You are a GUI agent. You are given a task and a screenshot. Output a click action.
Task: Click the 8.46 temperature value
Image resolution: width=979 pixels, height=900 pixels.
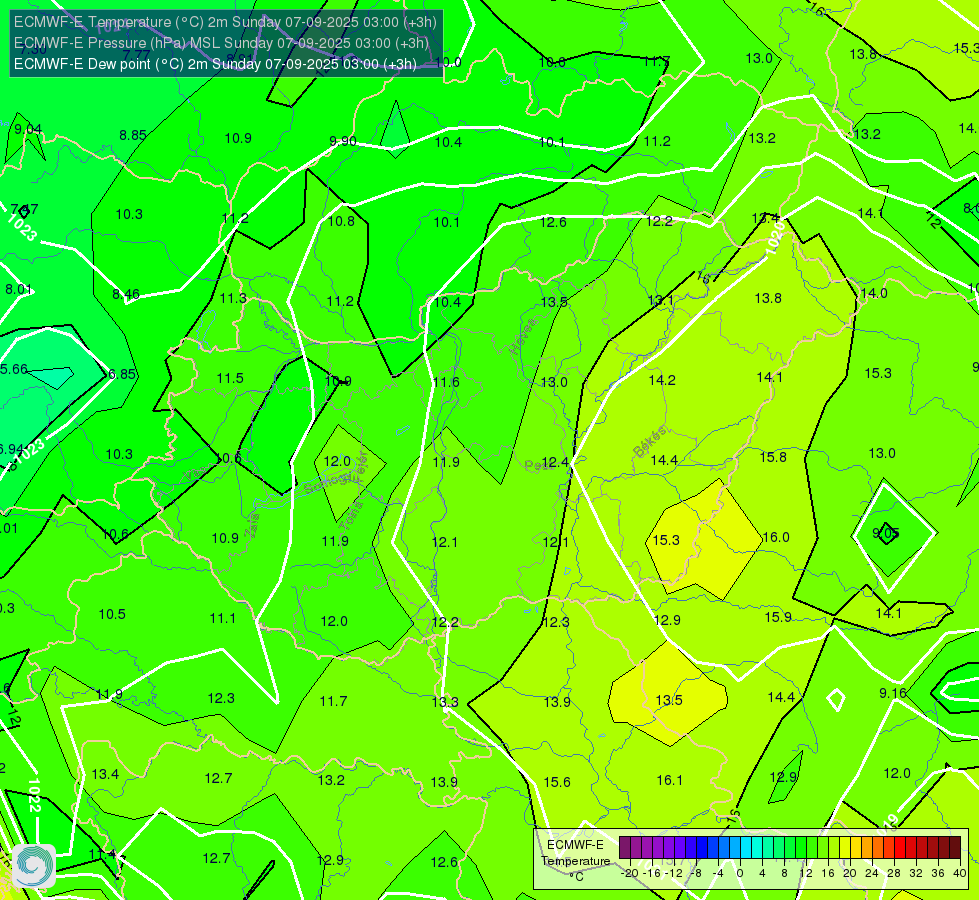pos(125,294)
